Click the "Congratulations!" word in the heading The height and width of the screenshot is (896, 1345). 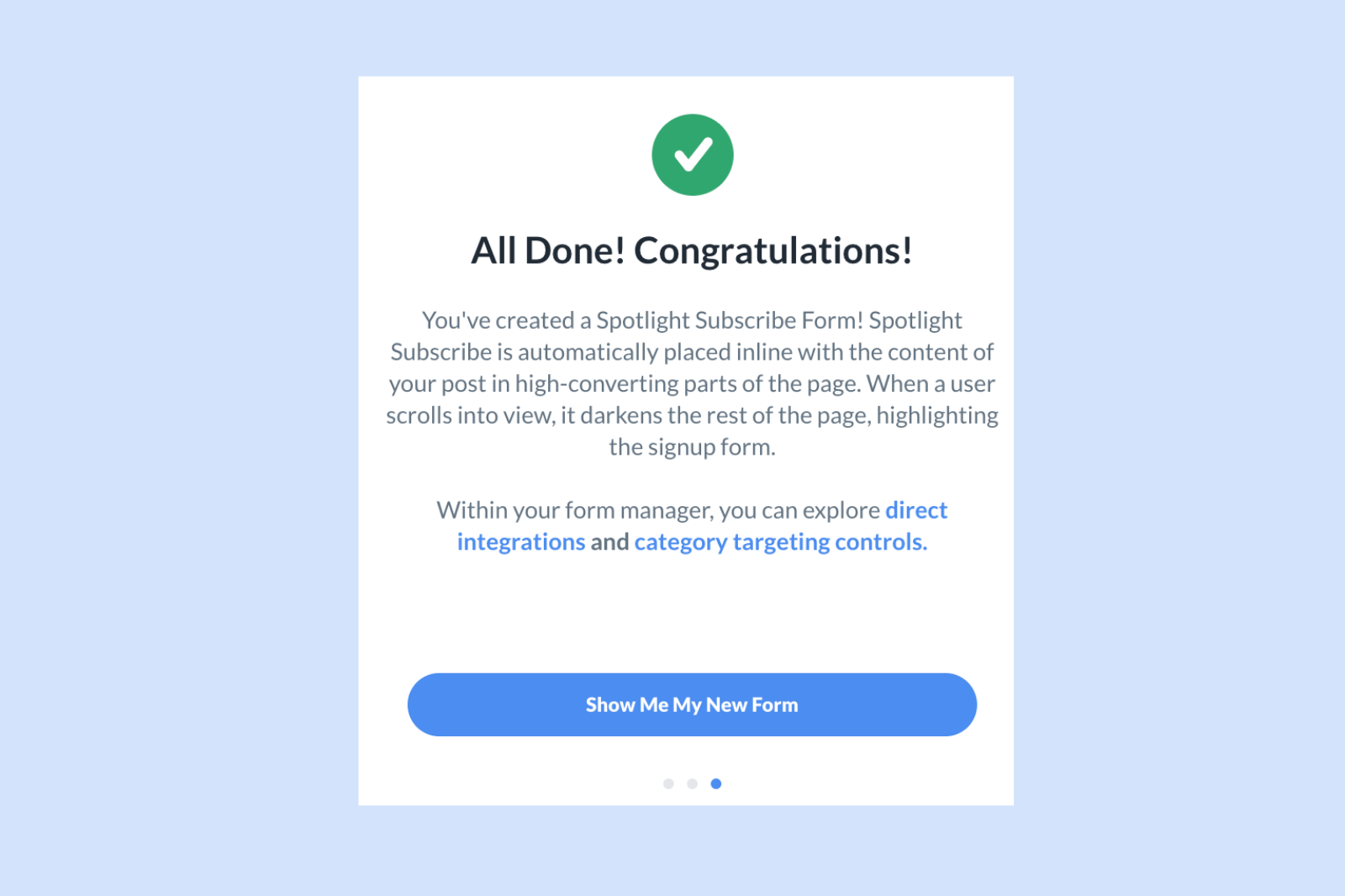pos(773,250)
